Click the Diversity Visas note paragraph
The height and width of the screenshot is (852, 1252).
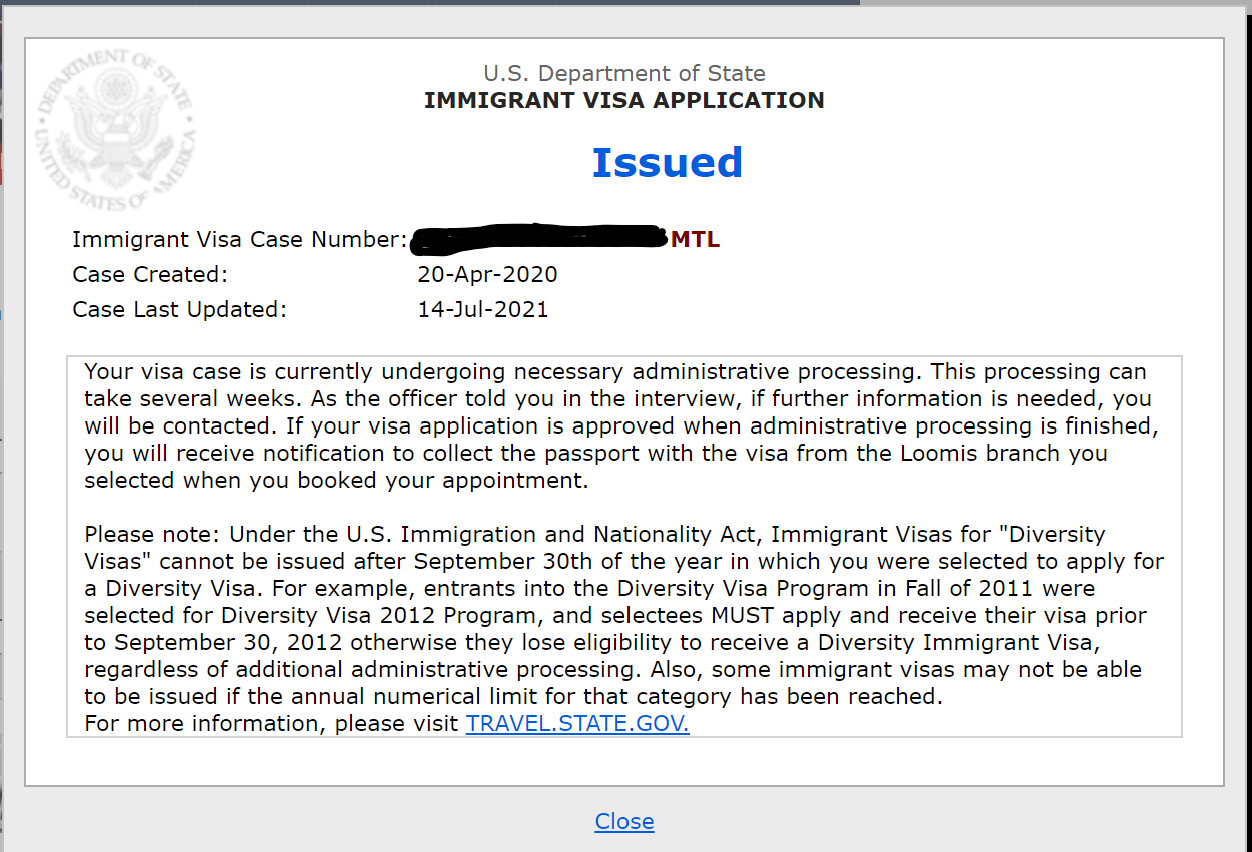624,615
